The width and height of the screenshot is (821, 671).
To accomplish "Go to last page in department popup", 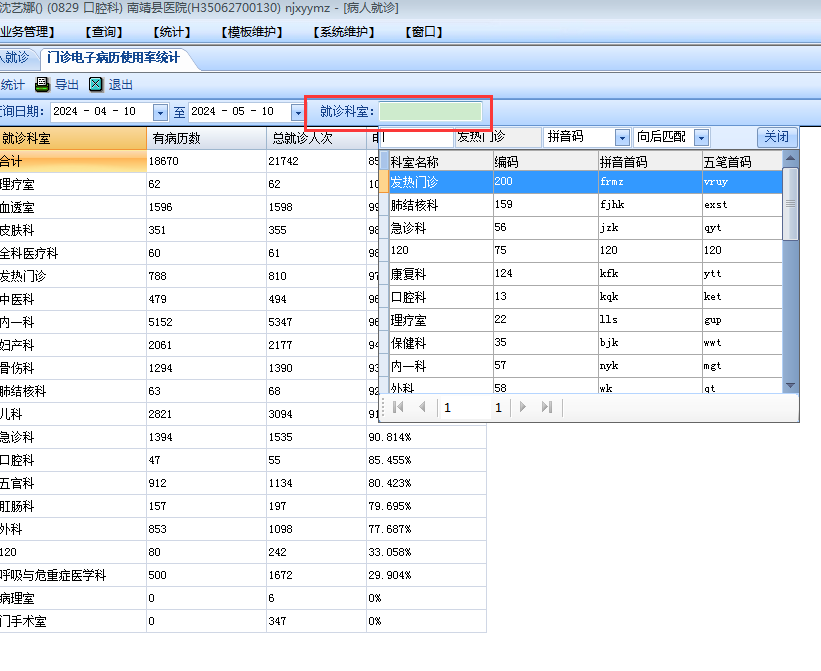I will coord(547,407).
